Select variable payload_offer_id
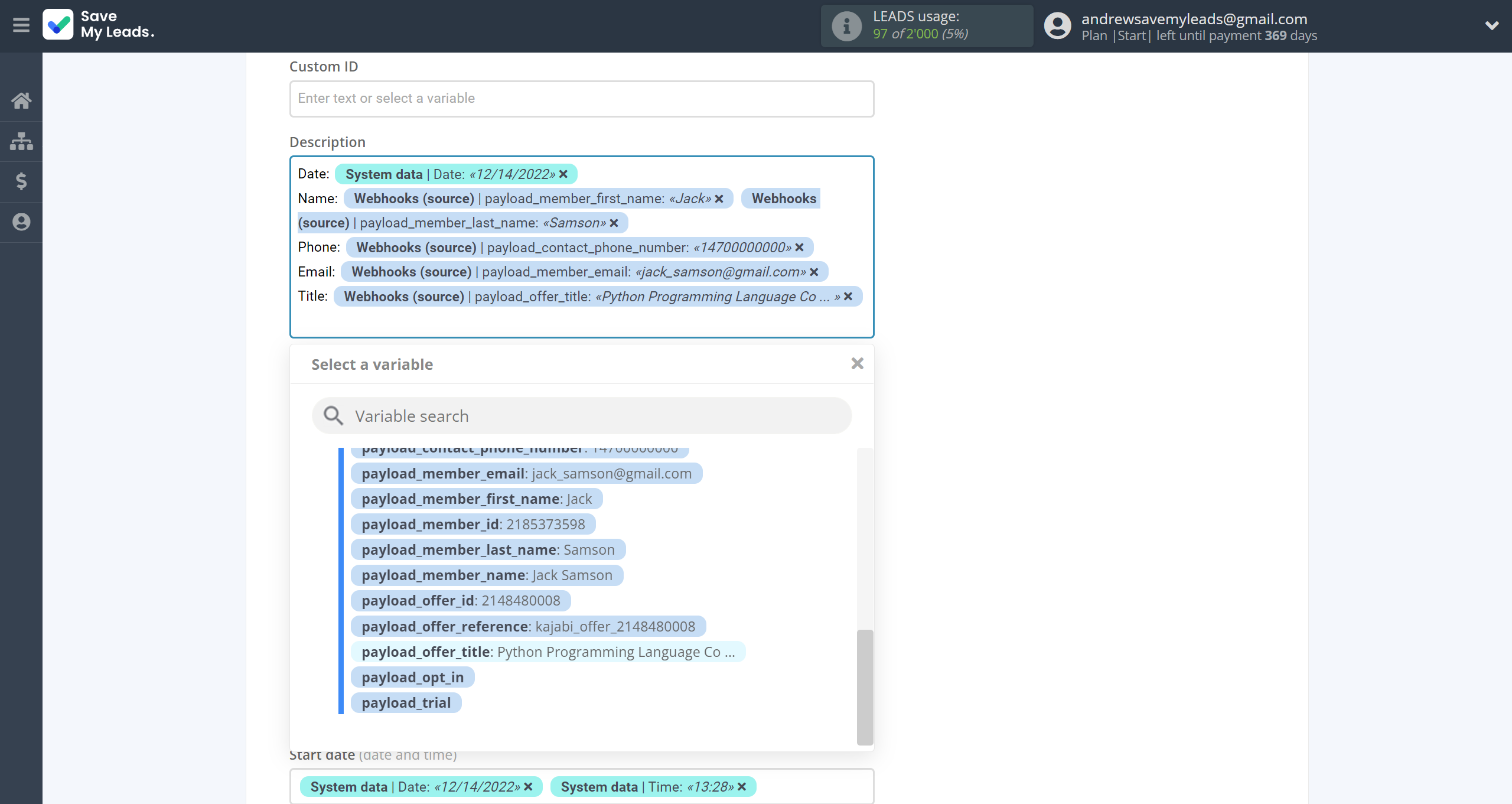The image size is (1512, 804). [461, 601]
